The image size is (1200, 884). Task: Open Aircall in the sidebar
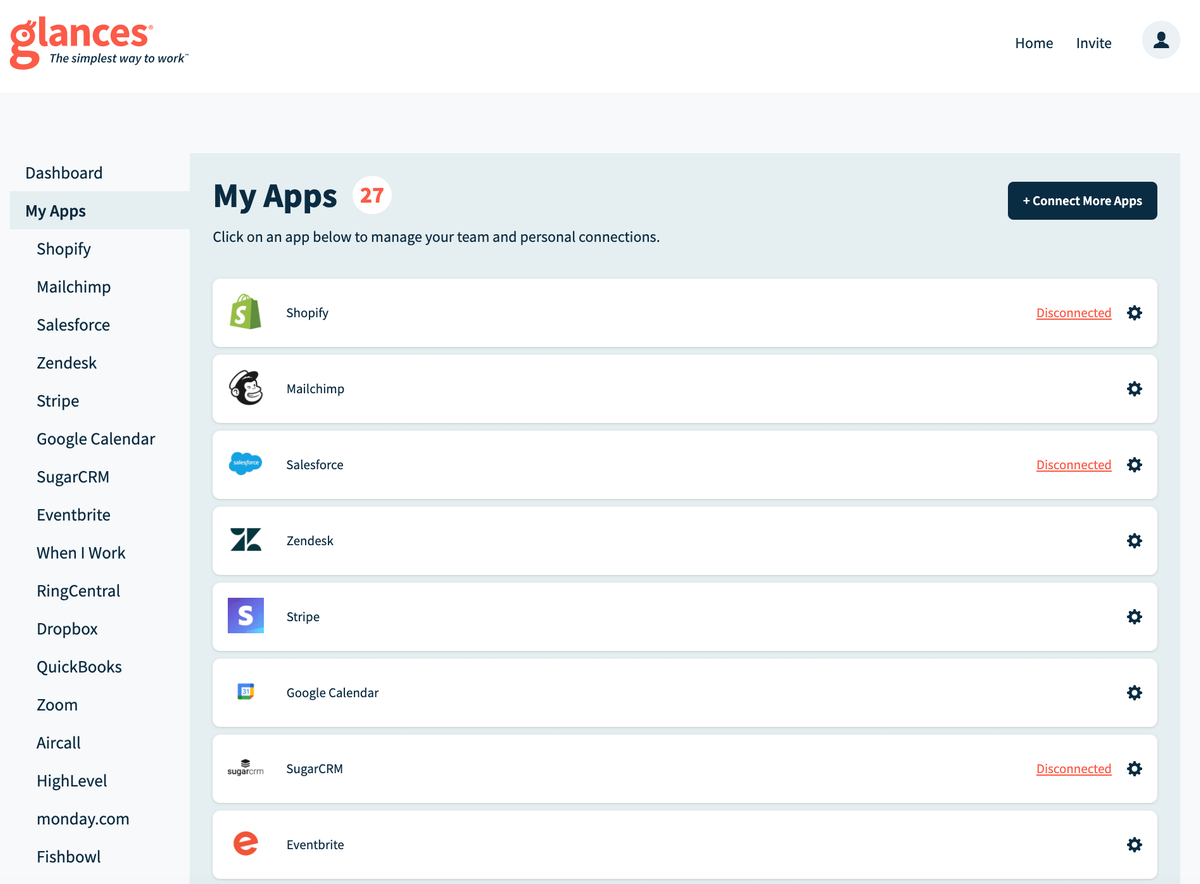(x=59, y=743)
